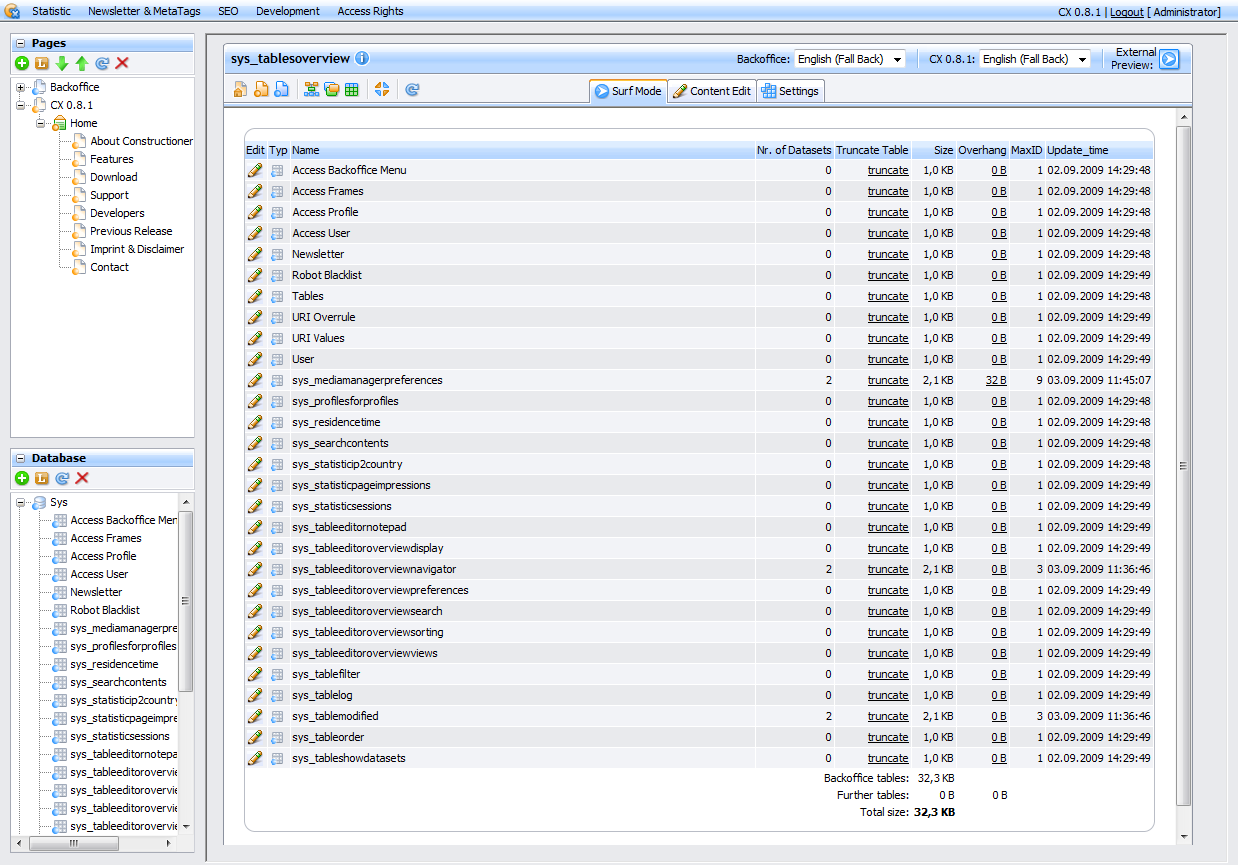Select Previous Release page in Pages tree

click(131, 231)
